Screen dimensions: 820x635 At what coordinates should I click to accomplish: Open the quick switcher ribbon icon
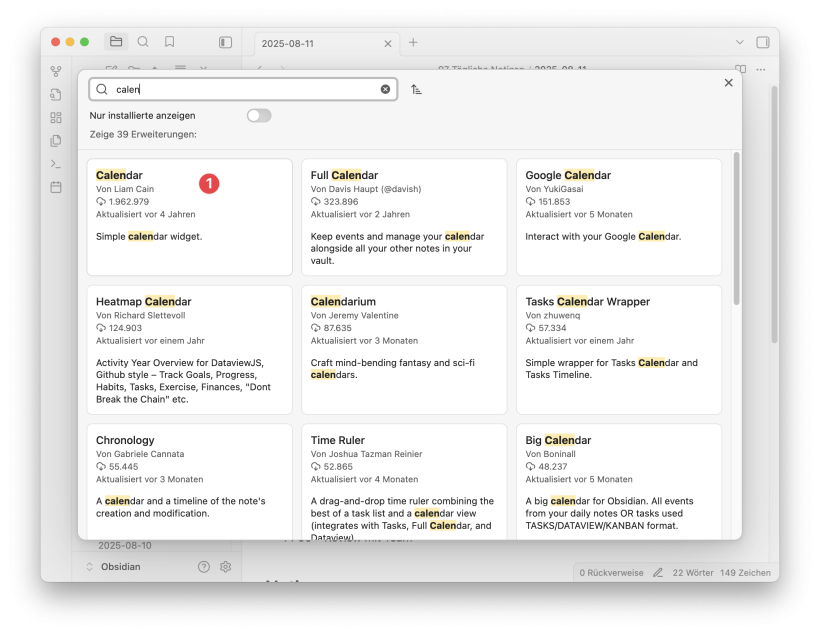tap(56, 95)
